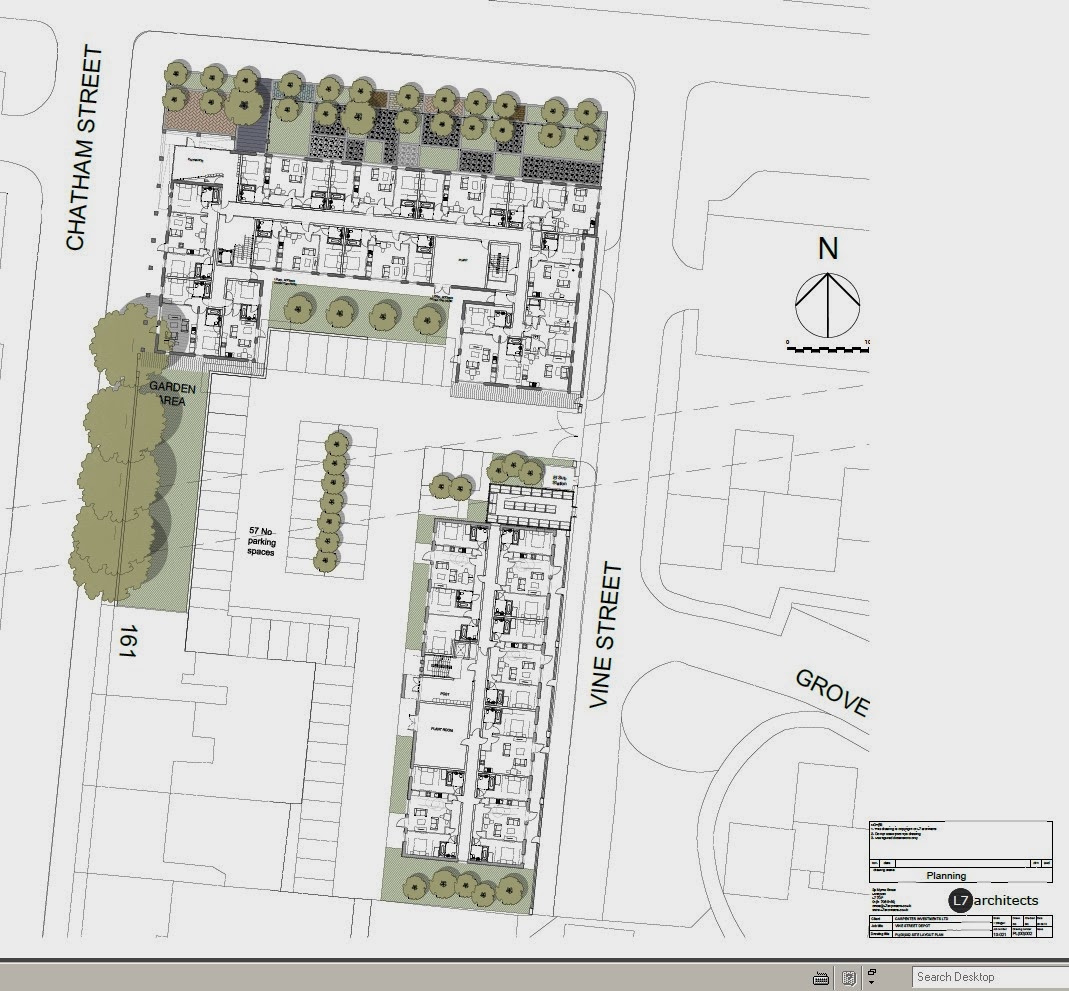Screen dimensions: 1069x991
Task: Click the 161 house number text
Action: click(x=127, y=641)
